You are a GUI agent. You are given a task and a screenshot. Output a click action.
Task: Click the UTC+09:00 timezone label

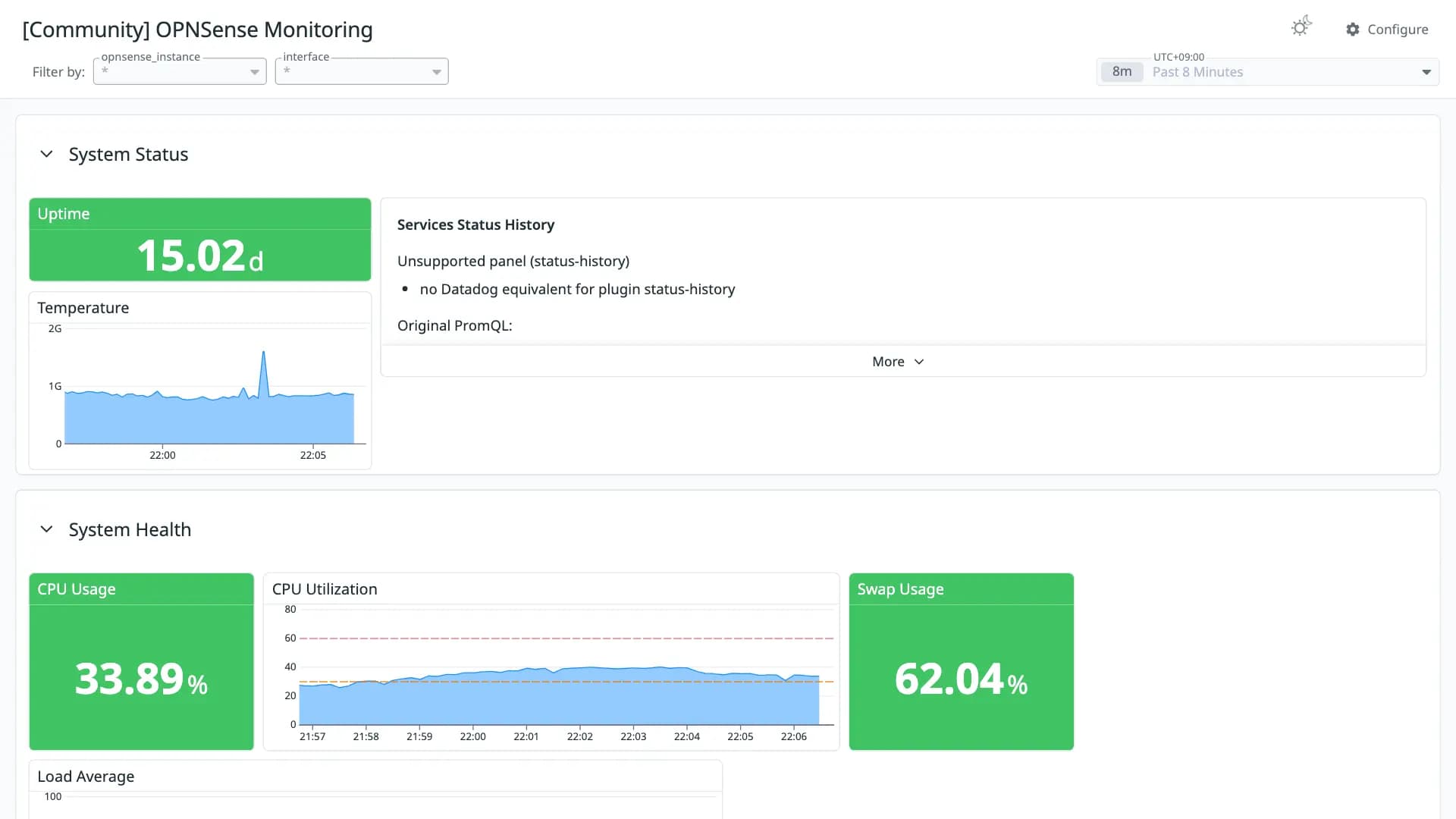click(x=1178, y=57)
